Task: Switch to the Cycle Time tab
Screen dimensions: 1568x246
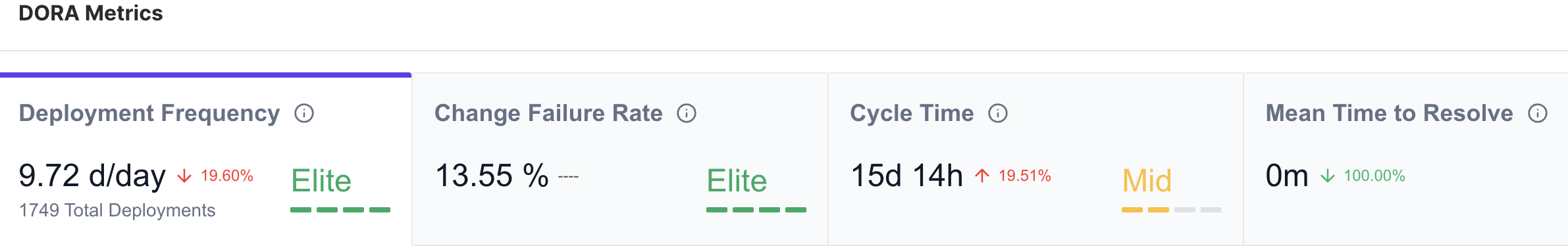Action: 1035,159
